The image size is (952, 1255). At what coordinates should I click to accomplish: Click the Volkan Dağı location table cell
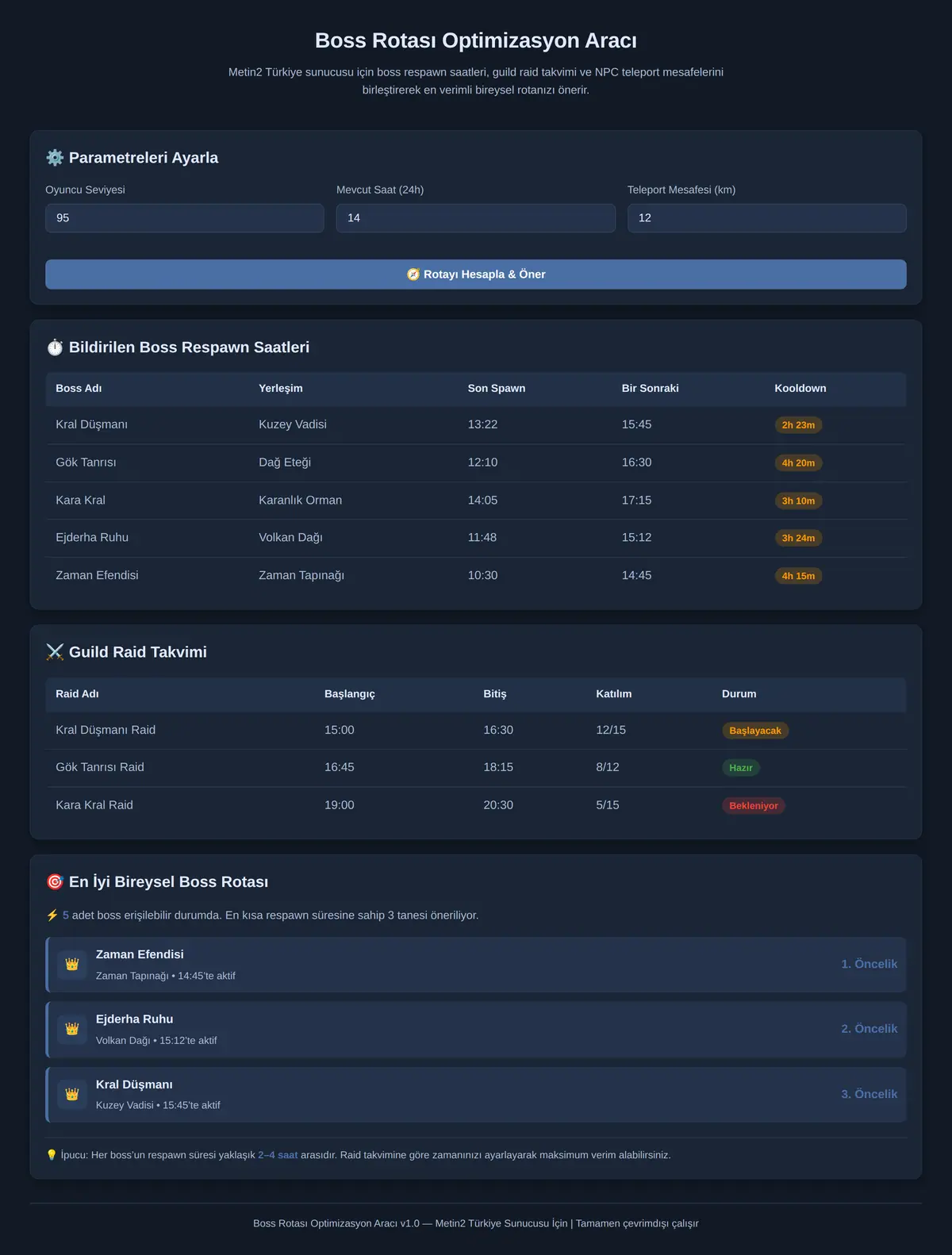290,538
